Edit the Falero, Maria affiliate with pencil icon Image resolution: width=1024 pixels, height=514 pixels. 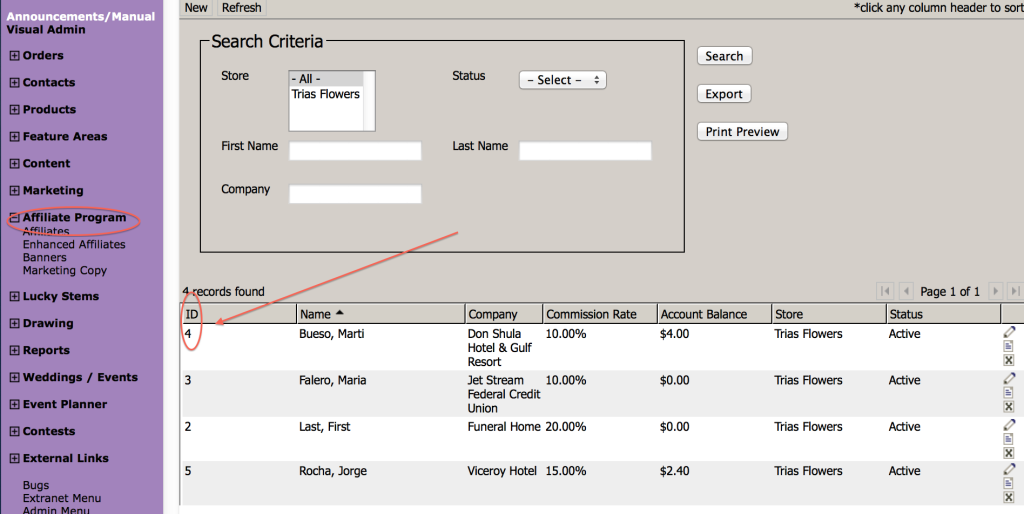pyautogui.click(x=1009, y=378)
